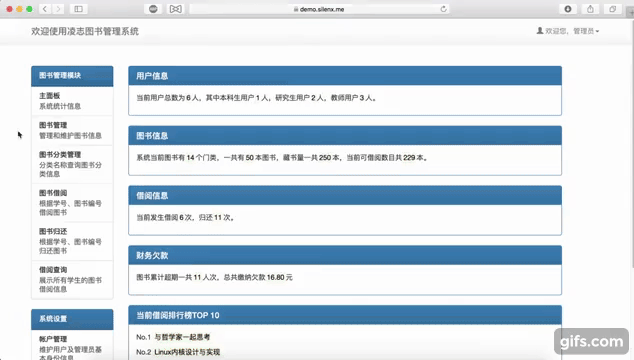Show all tabs overview icon
The width and height of the screenshot is (634, 360).
click(x=613, y=9)
